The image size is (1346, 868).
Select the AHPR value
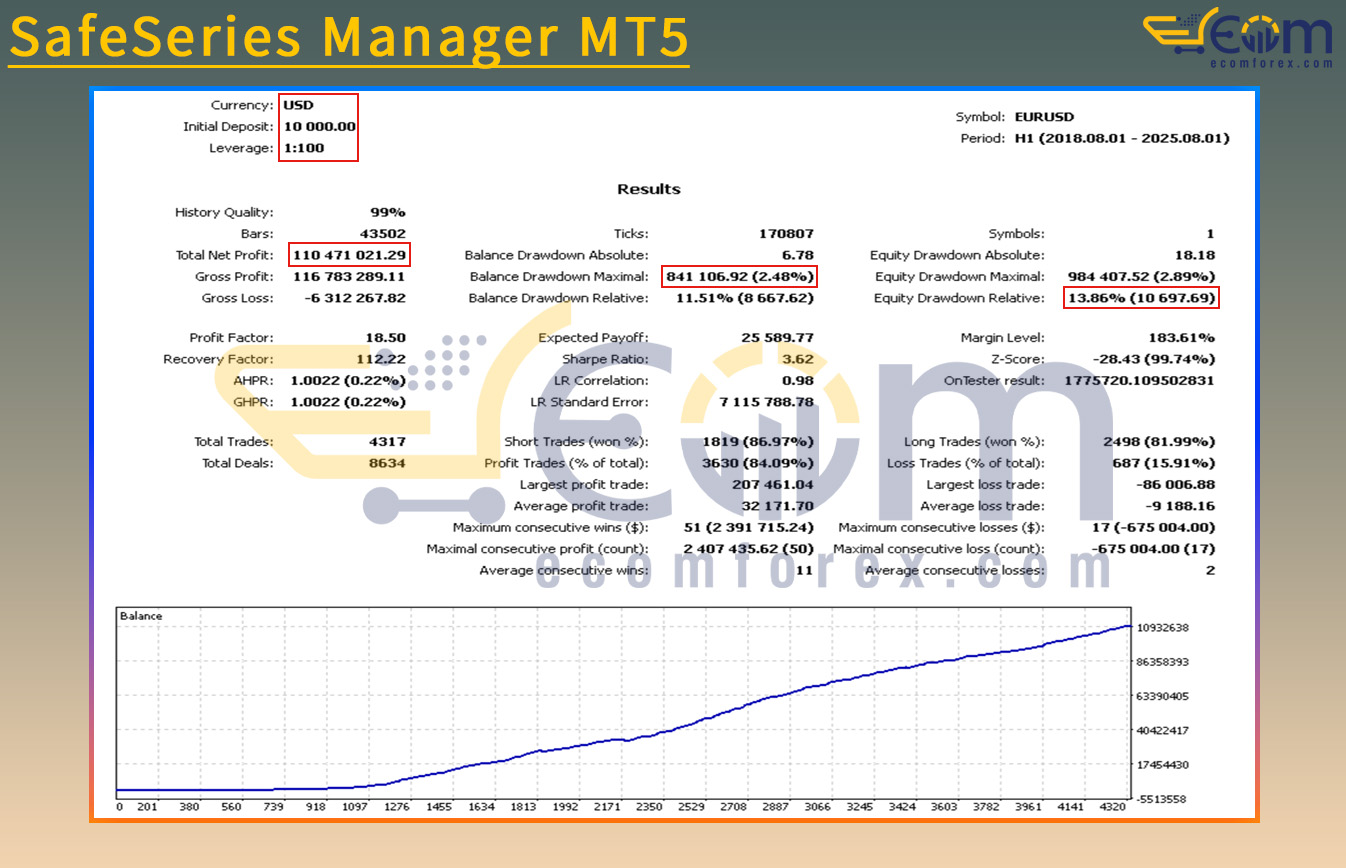pyautogui.click(x=348, y=381)
